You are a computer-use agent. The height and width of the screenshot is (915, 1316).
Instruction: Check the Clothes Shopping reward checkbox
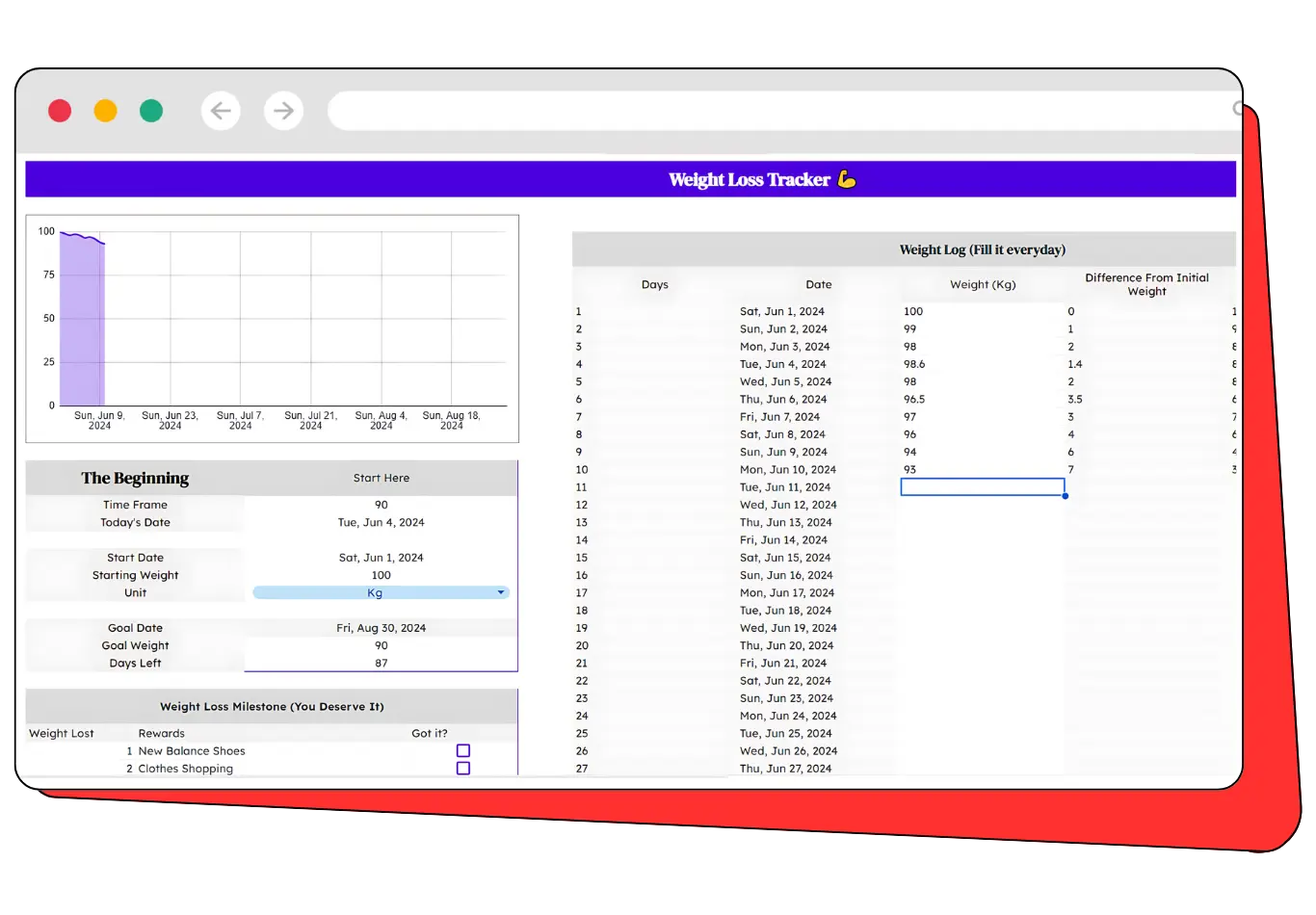pyautogui.click(x=463, y=769)
